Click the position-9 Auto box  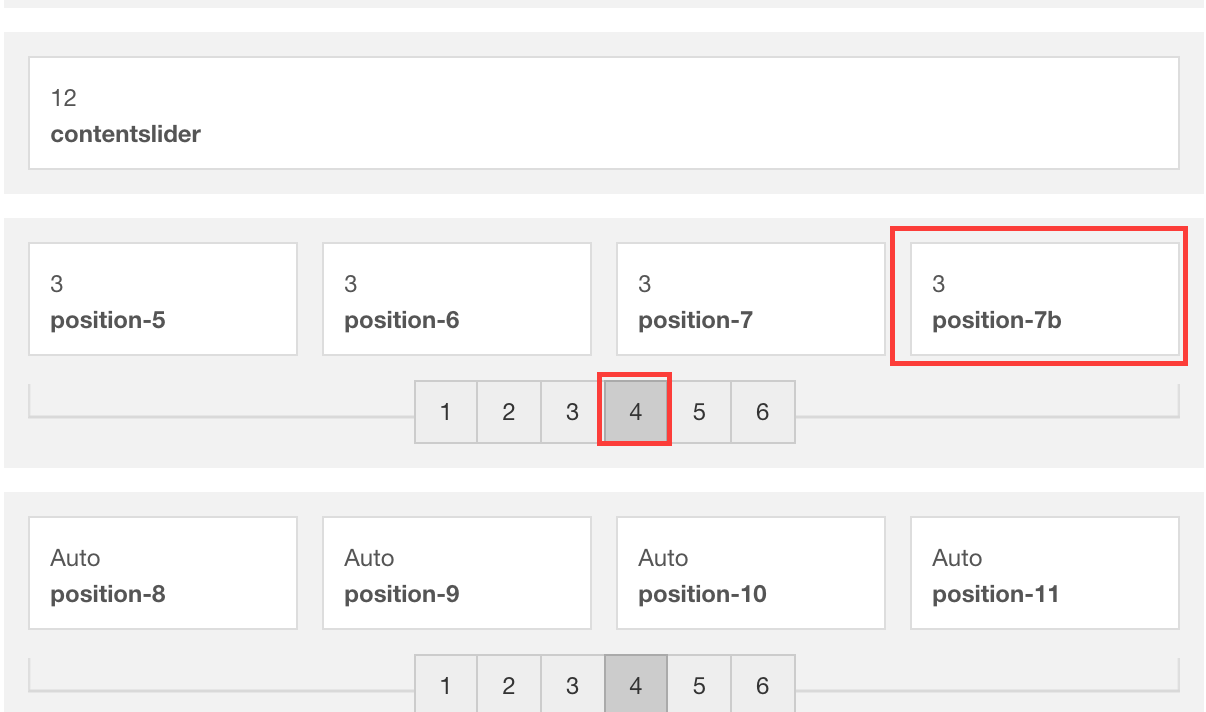tap(457, 573)
